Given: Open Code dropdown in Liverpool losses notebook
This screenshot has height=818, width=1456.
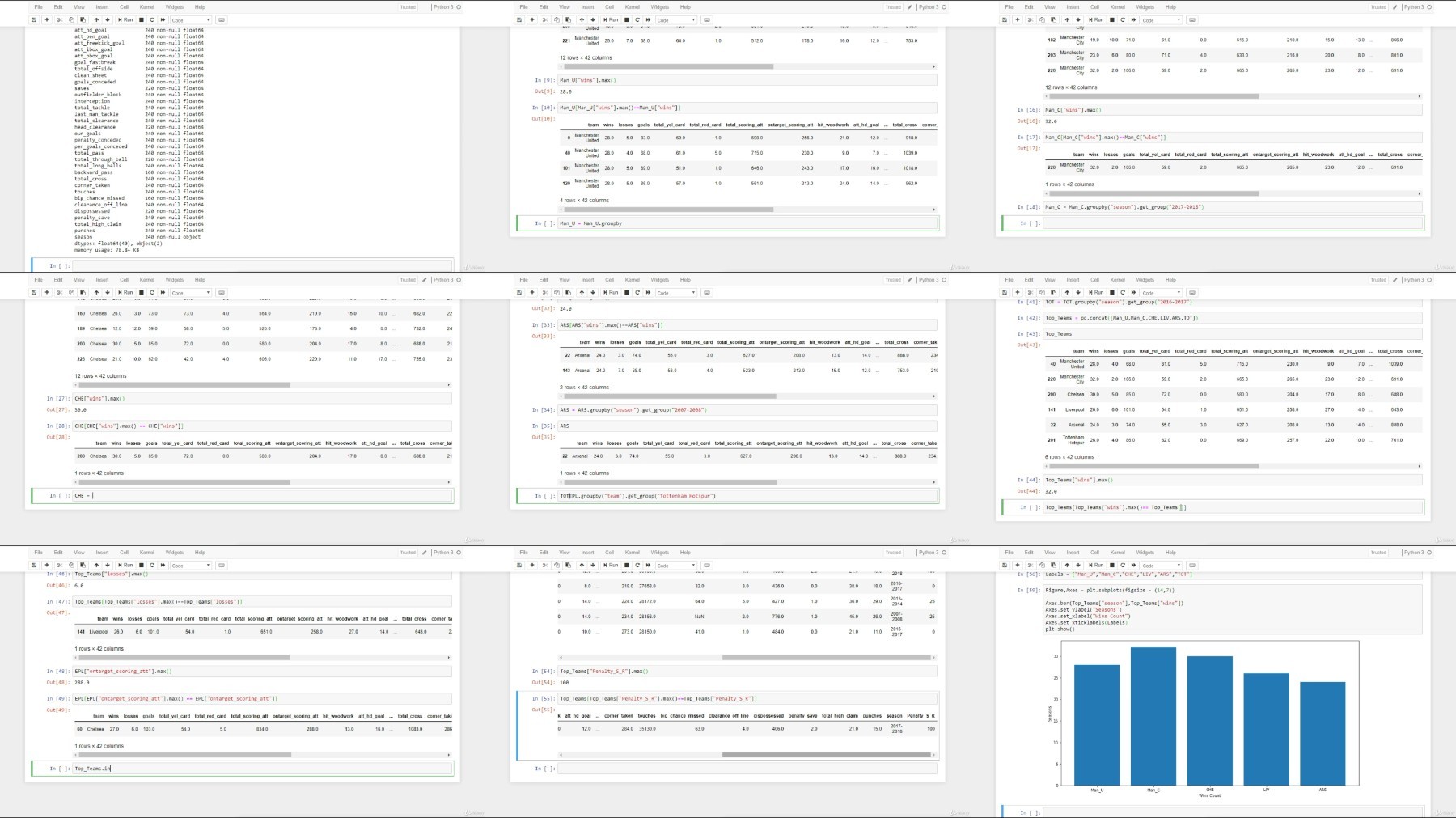Looking at the screenshot, I should click(x=191, y=565).
